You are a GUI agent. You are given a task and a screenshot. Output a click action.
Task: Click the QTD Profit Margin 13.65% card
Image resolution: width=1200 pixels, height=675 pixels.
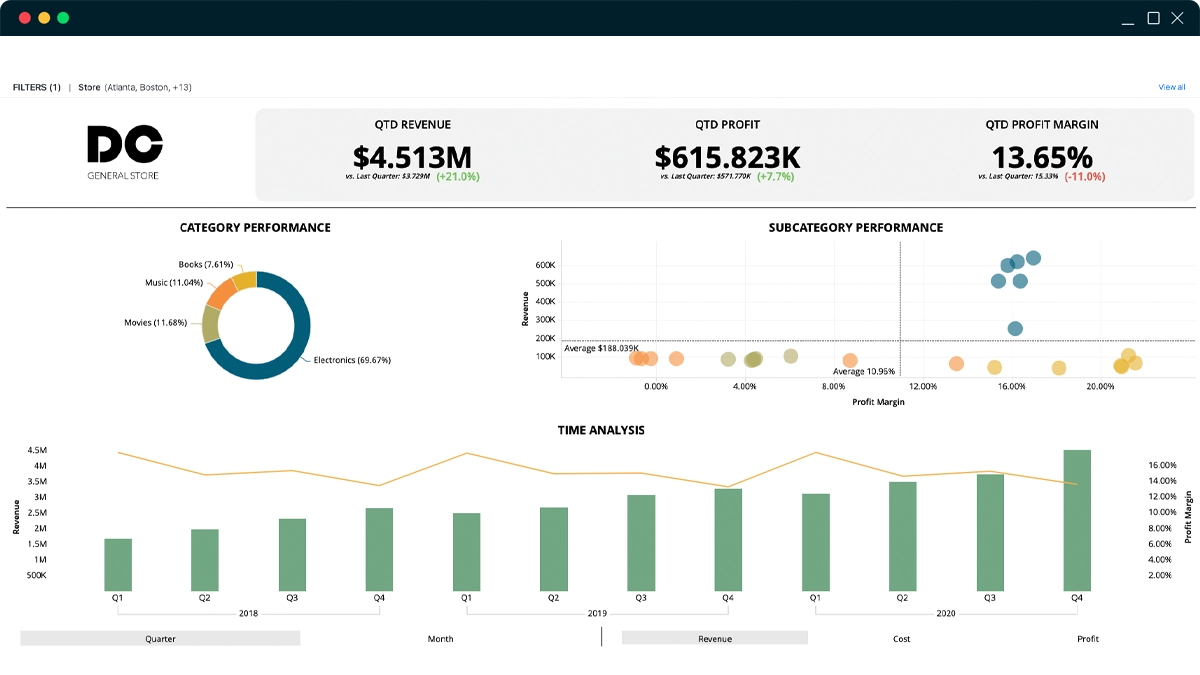pyautogui.click(x=1041, y=156)
